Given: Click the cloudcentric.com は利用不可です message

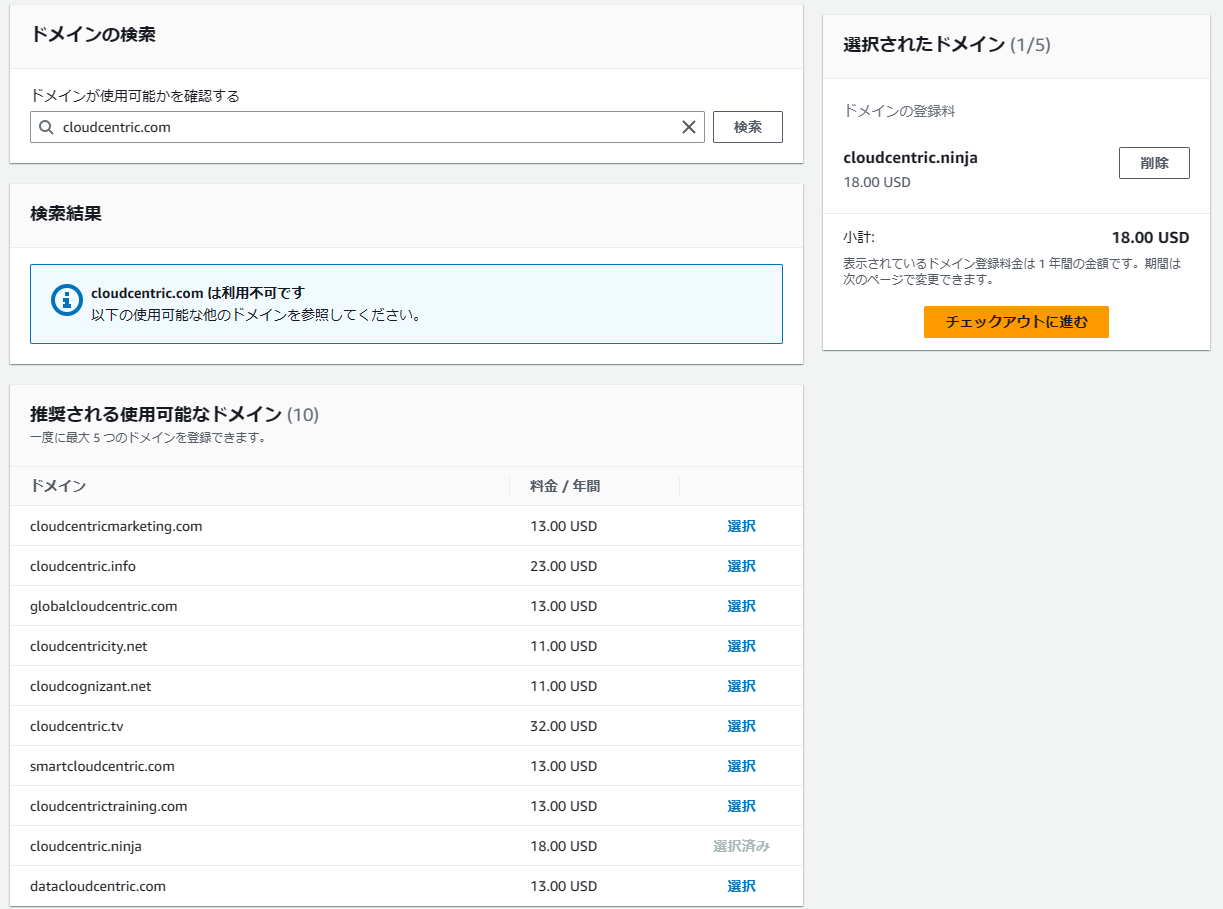Looking at the screenshot, I should [x=198, y=293].
